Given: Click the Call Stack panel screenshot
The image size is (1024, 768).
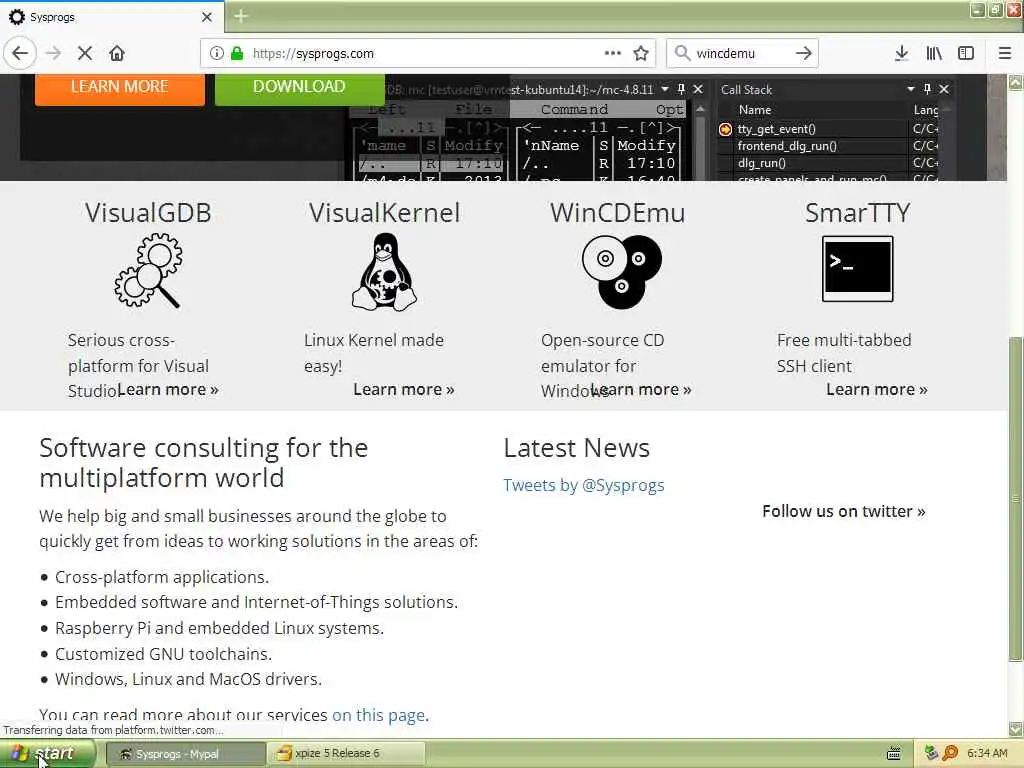Looking at the screenshot, I should [835, 129].
